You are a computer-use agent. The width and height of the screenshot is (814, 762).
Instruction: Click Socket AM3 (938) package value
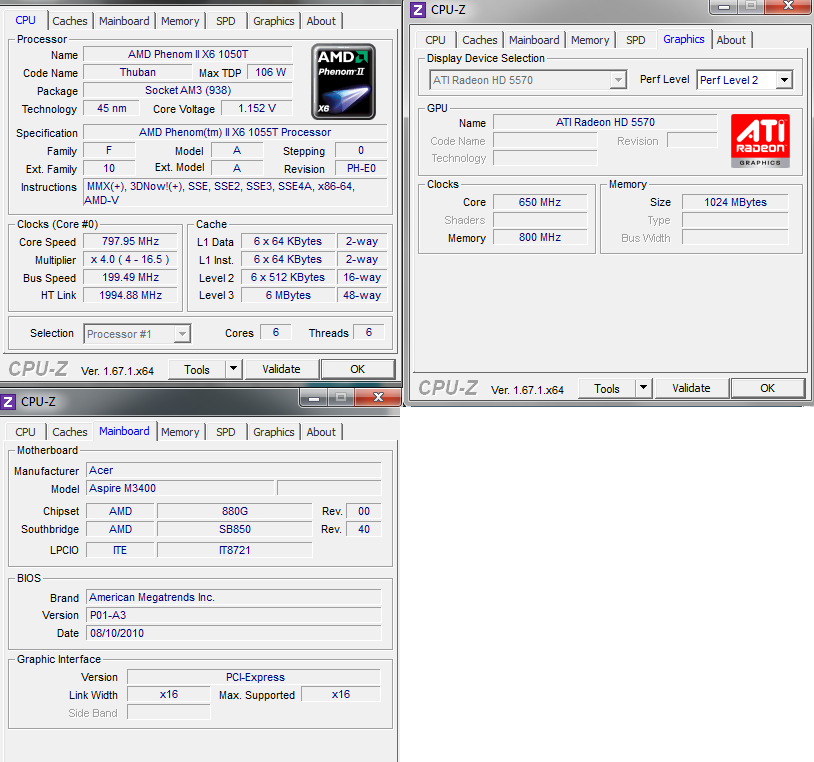point(188,90)
